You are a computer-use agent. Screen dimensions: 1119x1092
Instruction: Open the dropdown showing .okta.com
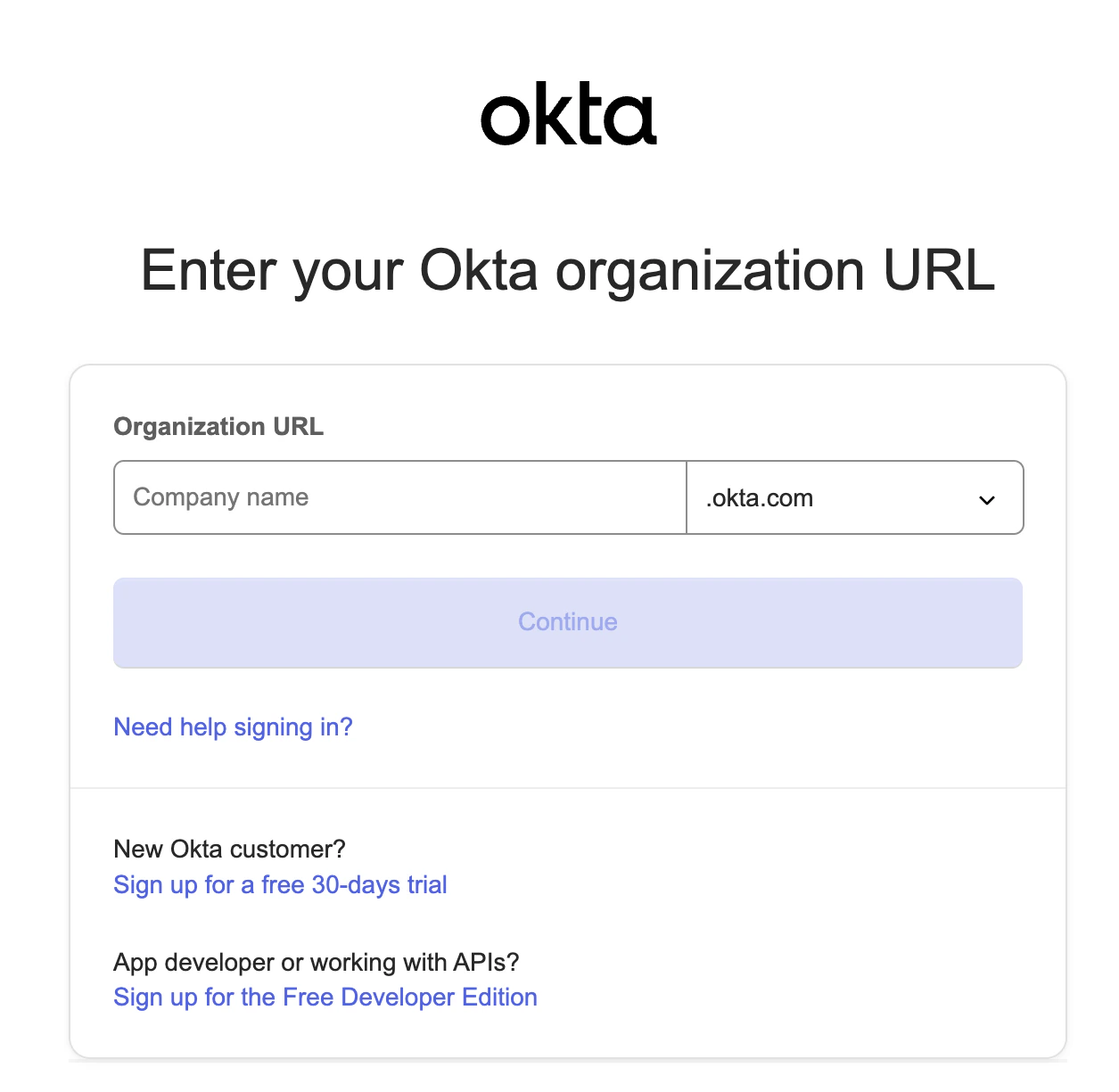tap(854, 497)
